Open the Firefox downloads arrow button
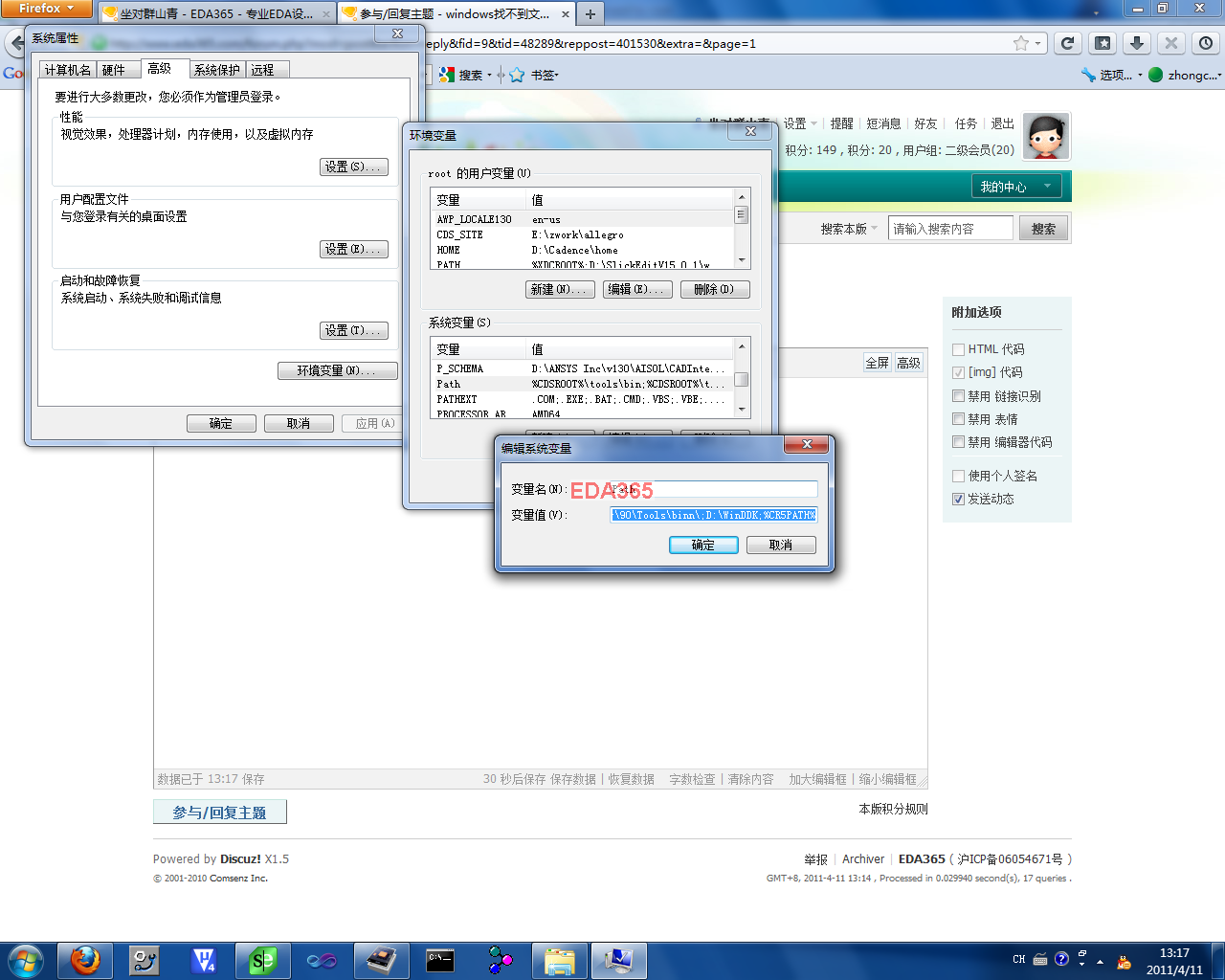Screen dimensions: 1225x980 coord(1136,43)
